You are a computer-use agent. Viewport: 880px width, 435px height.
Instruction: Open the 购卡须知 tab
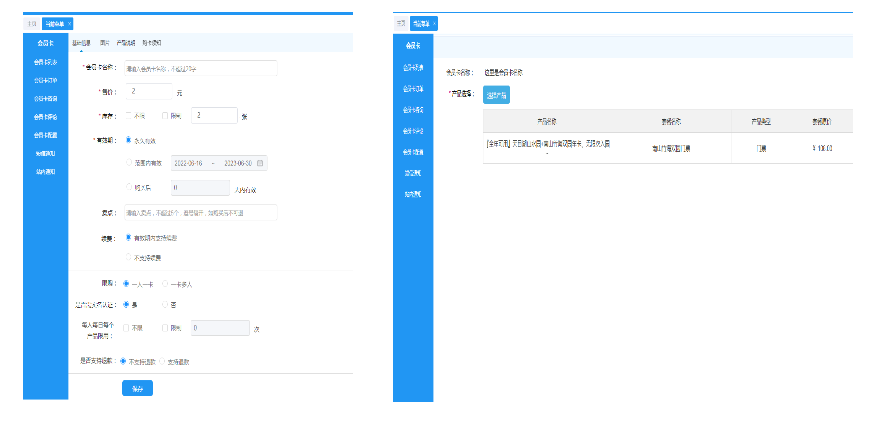tap(151, 43)
